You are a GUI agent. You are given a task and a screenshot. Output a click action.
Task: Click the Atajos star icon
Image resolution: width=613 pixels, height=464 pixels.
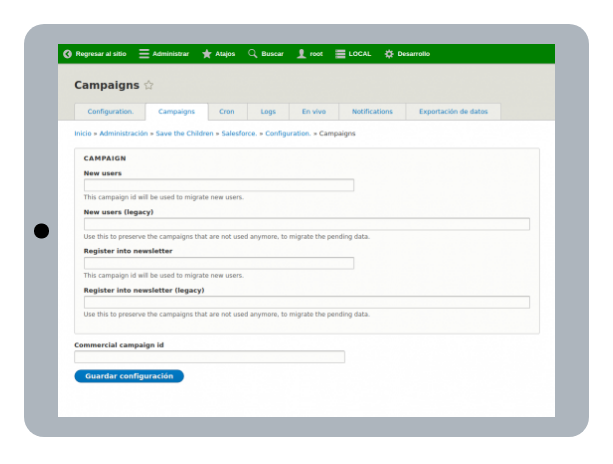[x=207, y=54]
